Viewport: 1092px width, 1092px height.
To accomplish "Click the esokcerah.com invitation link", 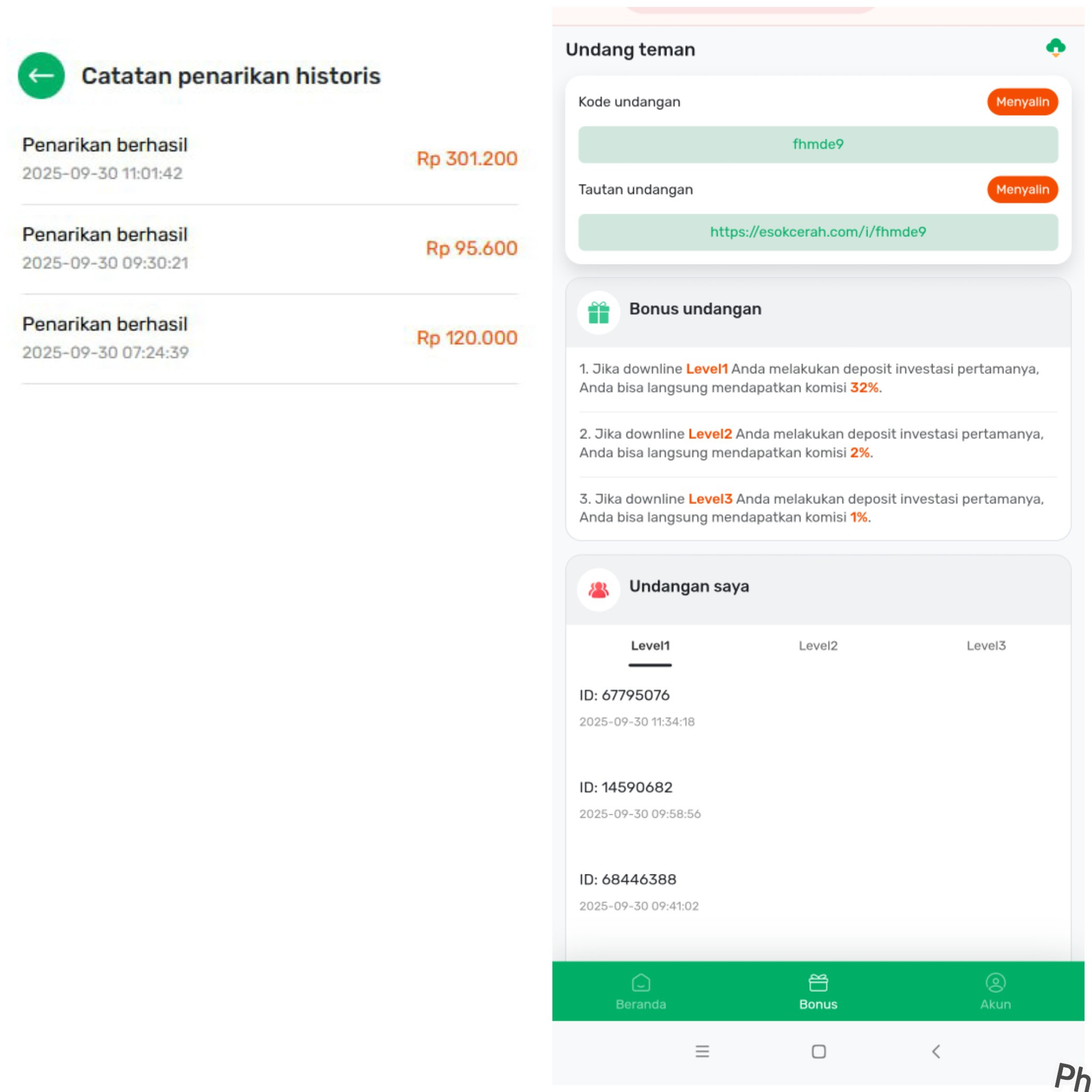I will (x=818, y=232).
